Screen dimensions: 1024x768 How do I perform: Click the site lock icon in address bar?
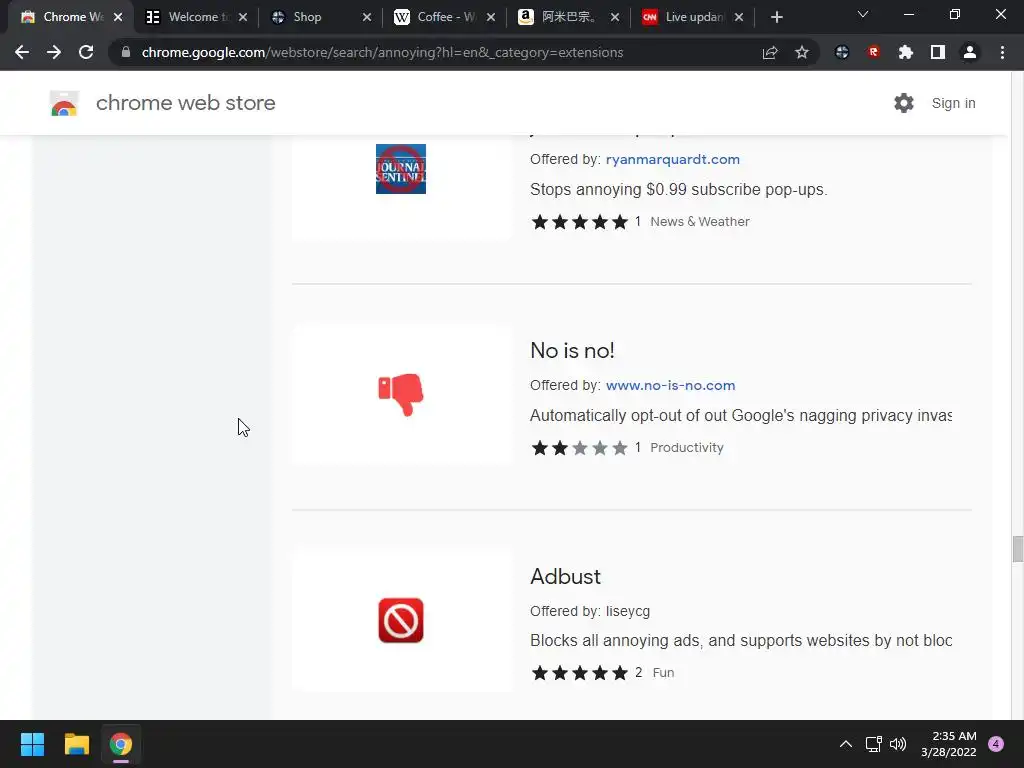click(x=126, y=52)
